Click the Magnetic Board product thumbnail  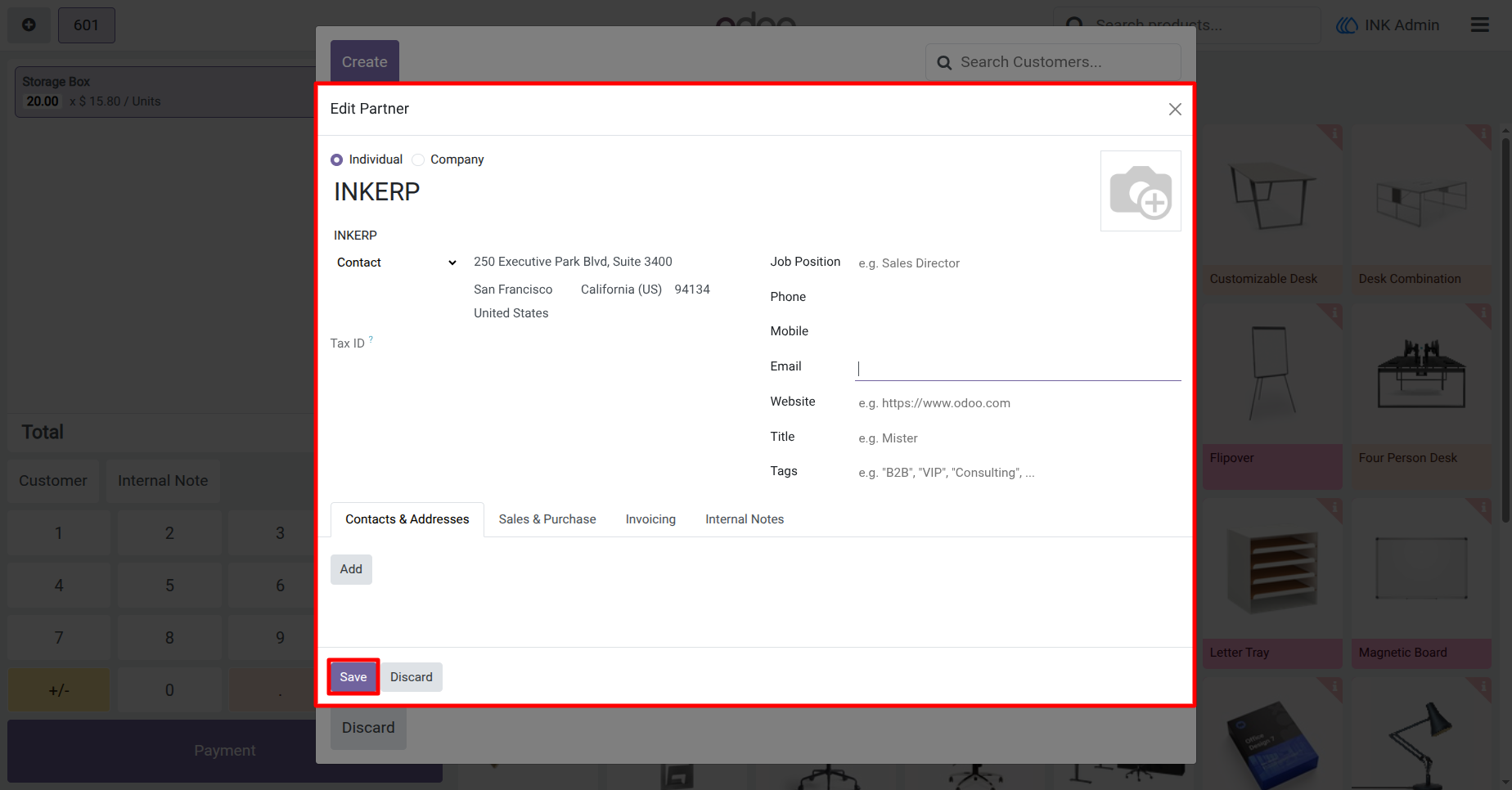coord(1421,568)
